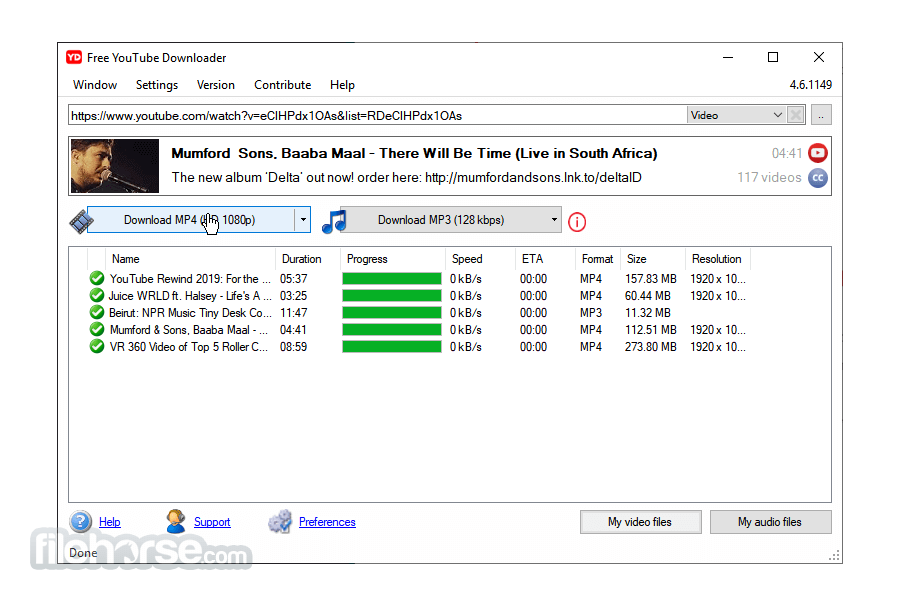Click the YouTube URL input field
This screenshot has width=900, height=600.
[x=377, y=115]
